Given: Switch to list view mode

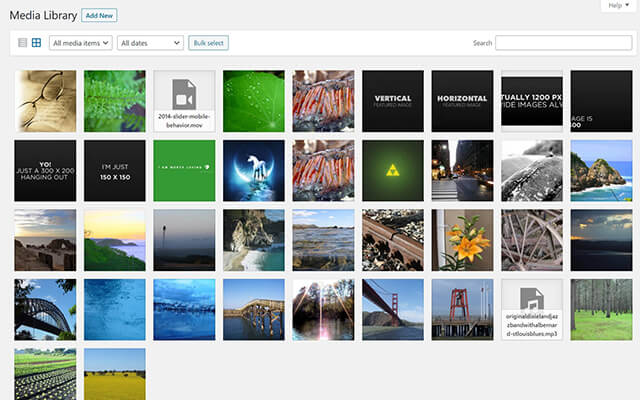Looking at the screenshot, I should point(22,42).
